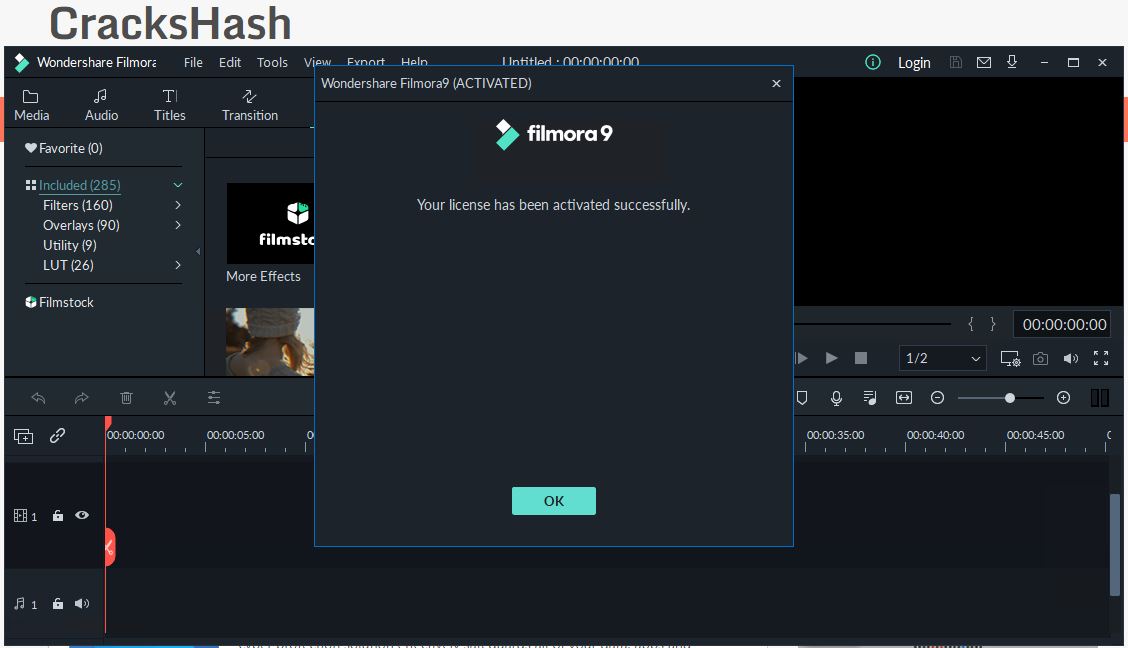Click the mark out brace icon

pyautogui.click(x=993, y=324)
